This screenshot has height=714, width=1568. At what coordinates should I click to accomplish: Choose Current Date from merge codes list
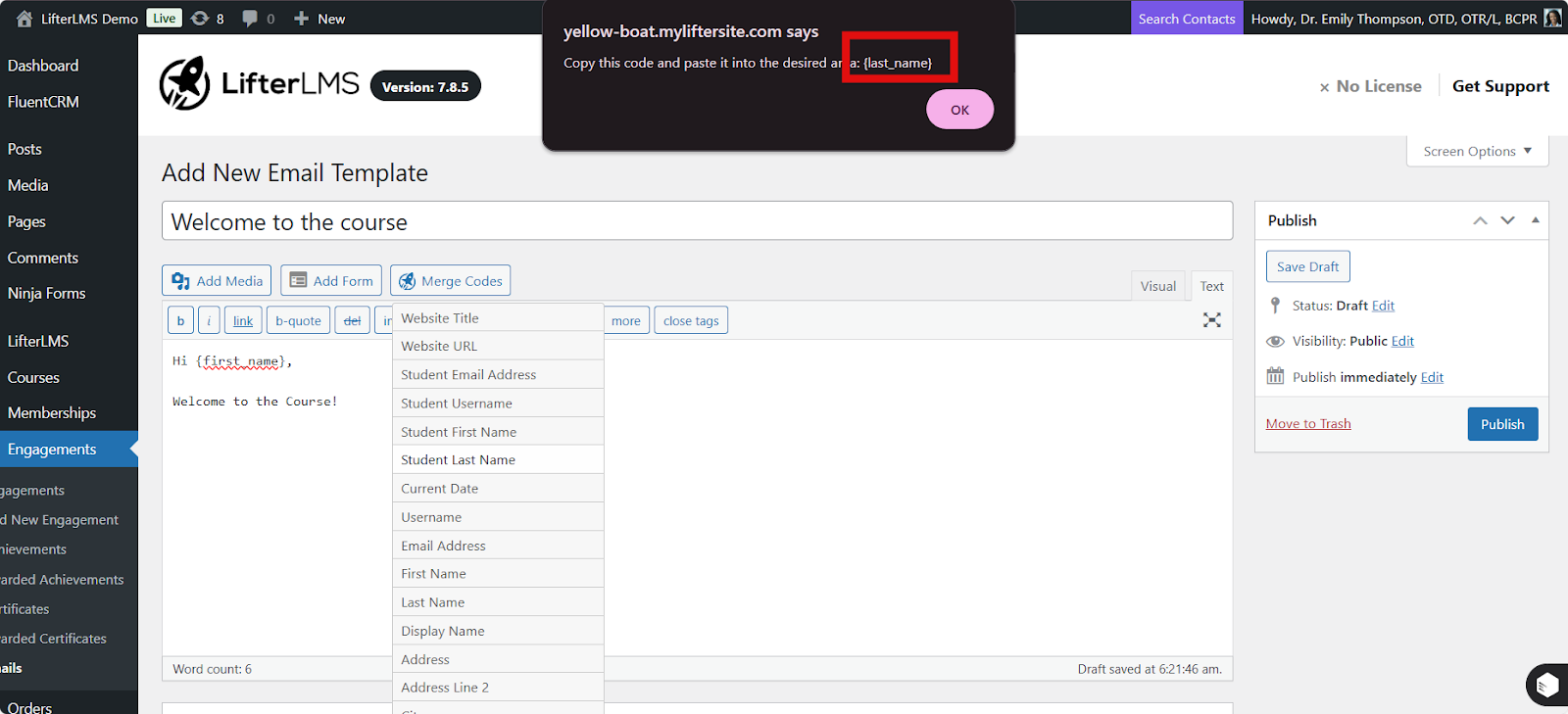(x=439, y=489)
